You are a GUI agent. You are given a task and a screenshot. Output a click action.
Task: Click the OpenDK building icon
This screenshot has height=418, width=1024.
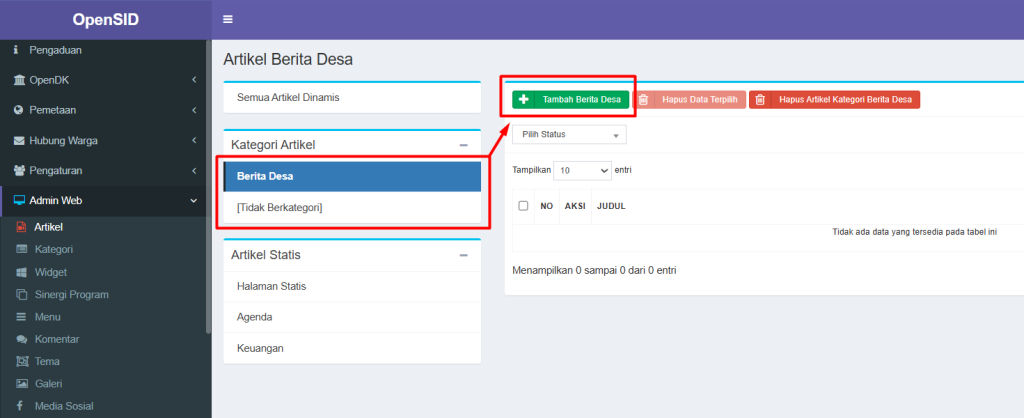18,80
